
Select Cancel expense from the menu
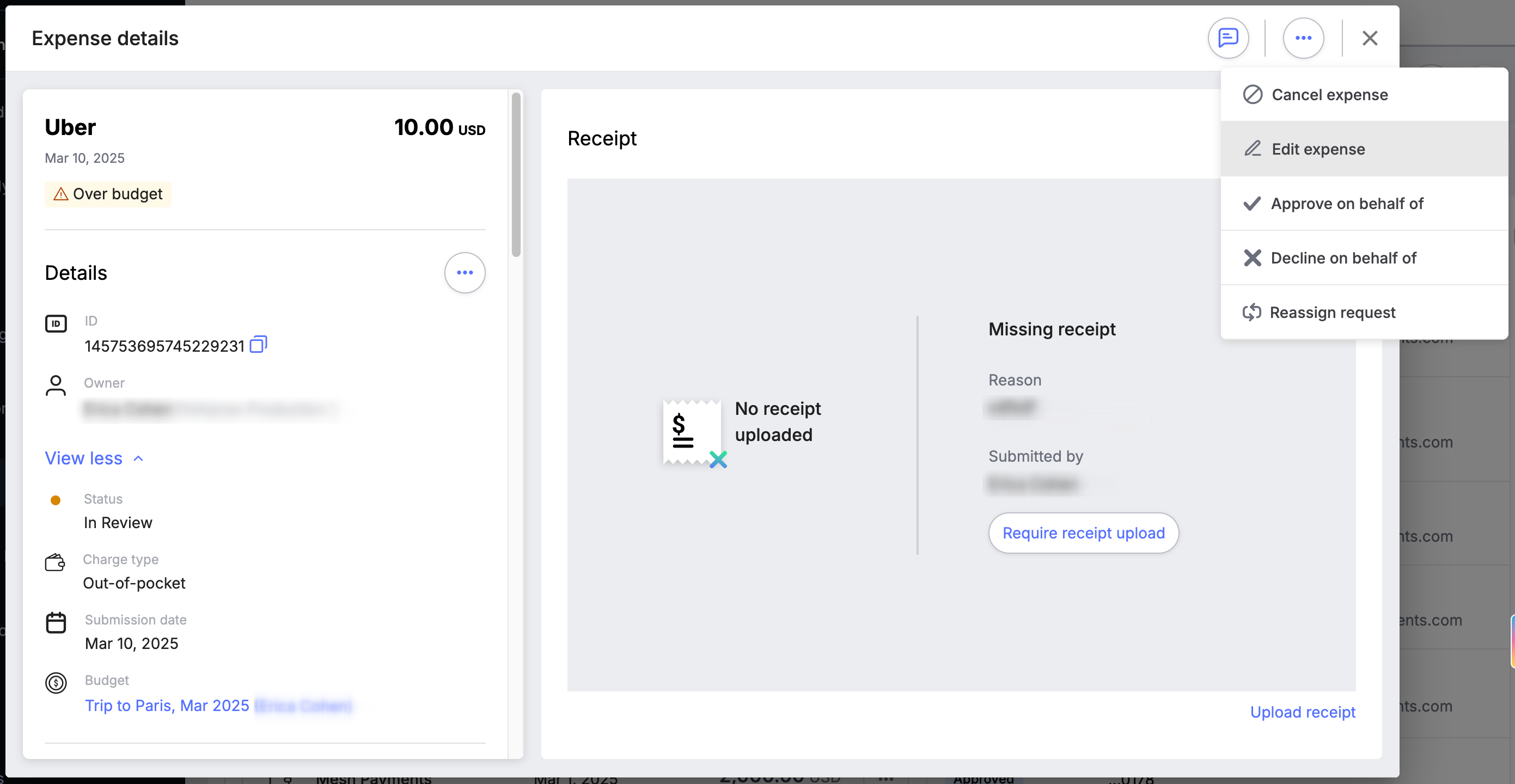tap(1364, 95)
